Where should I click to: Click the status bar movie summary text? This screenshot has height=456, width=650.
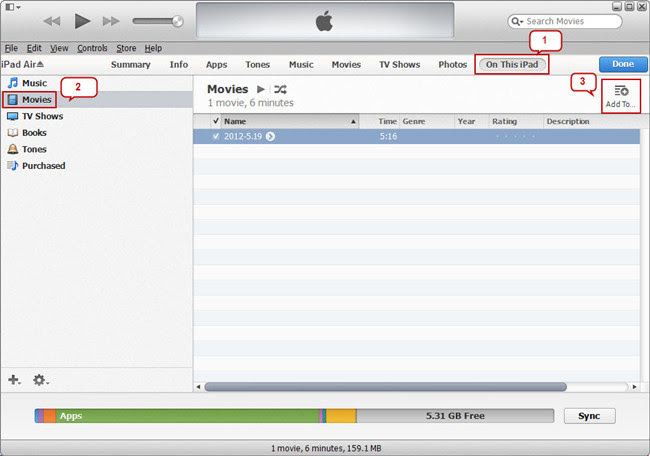[x=326, y=448]
